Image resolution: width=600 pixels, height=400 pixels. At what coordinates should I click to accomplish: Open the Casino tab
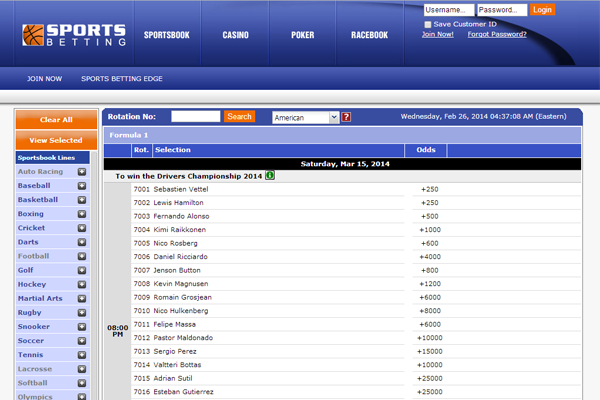(235, 35)
